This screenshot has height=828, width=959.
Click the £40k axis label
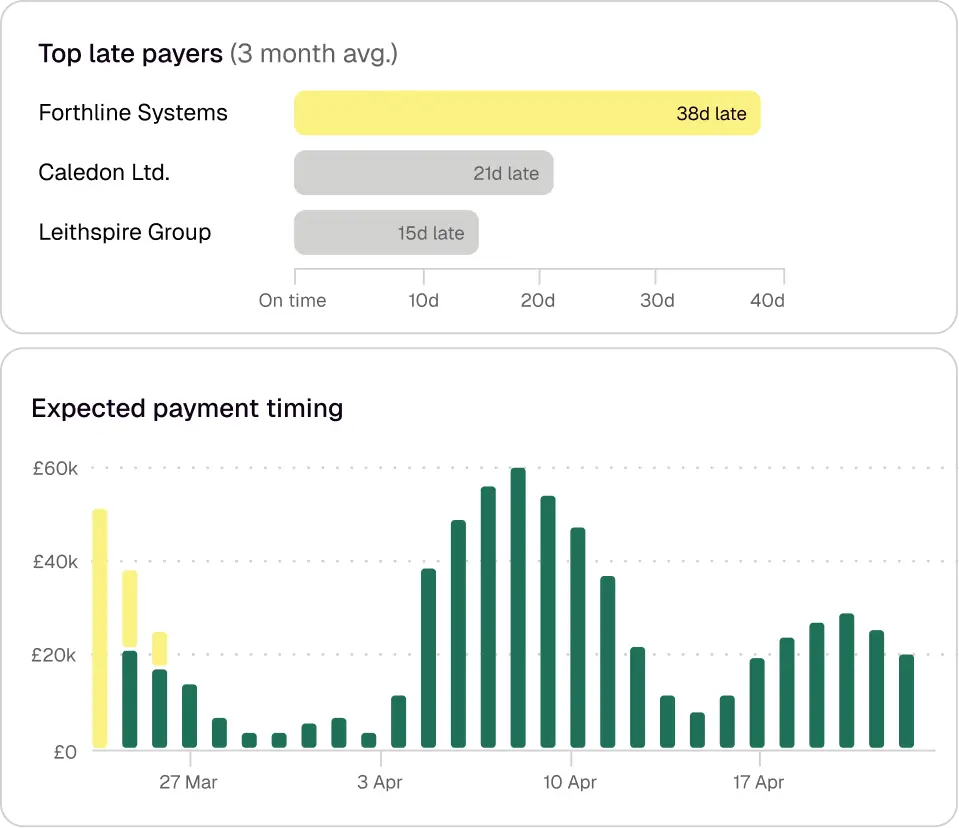[x=55, y=561]
